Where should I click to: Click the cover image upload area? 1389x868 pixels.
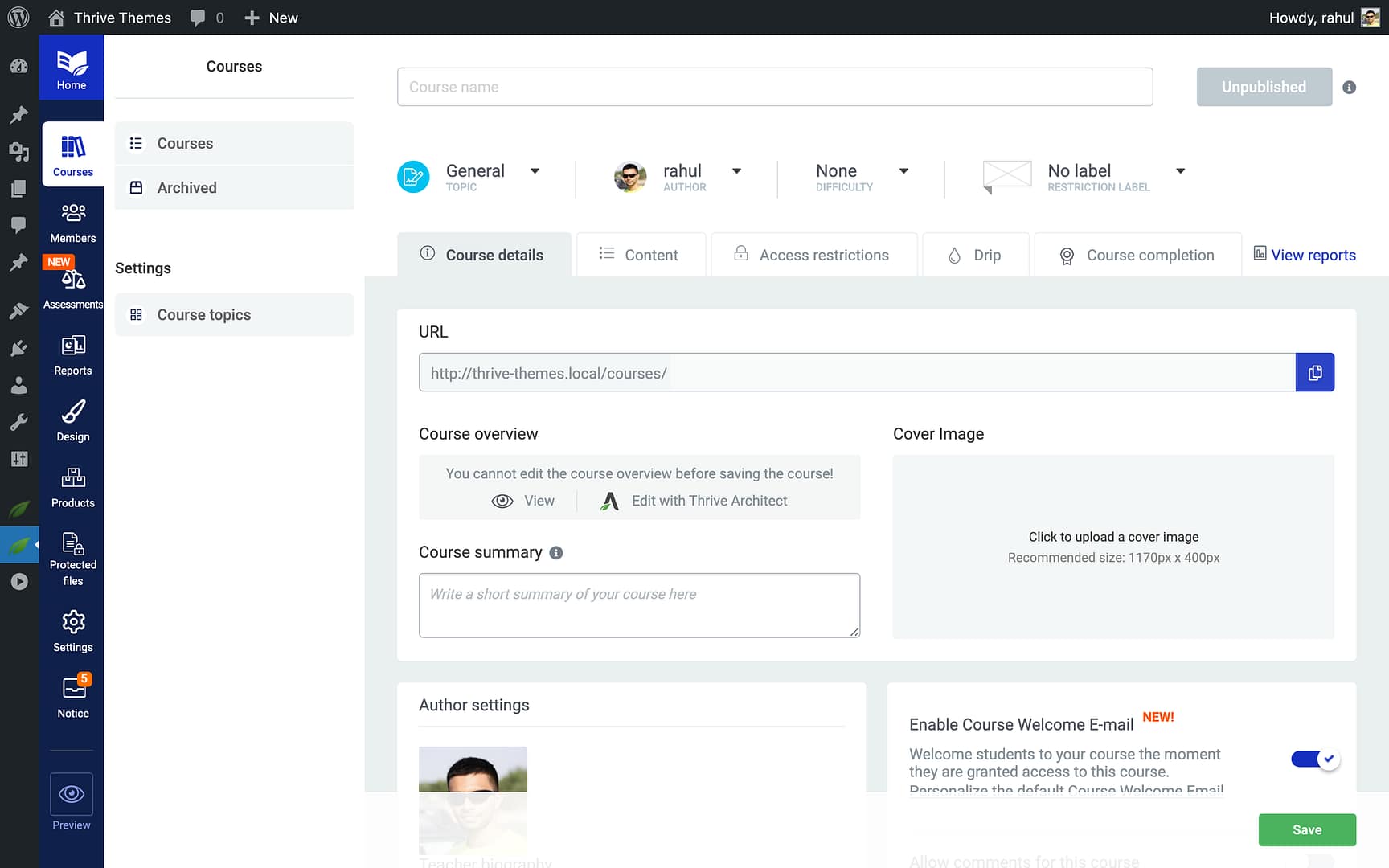(x=1112, y=547)
